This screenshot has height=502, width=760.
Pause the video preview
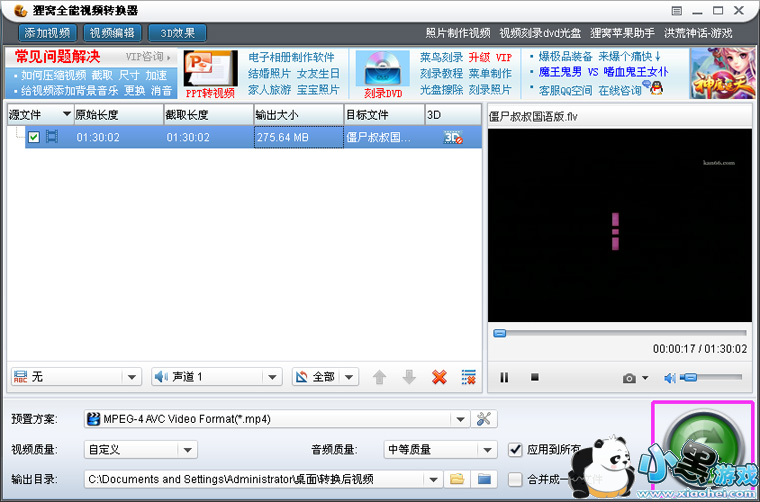point(504,377)
